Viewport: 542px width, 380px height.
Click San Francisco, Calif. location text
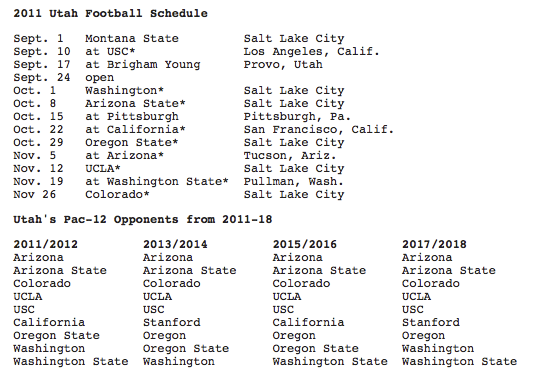click(319, 129)
